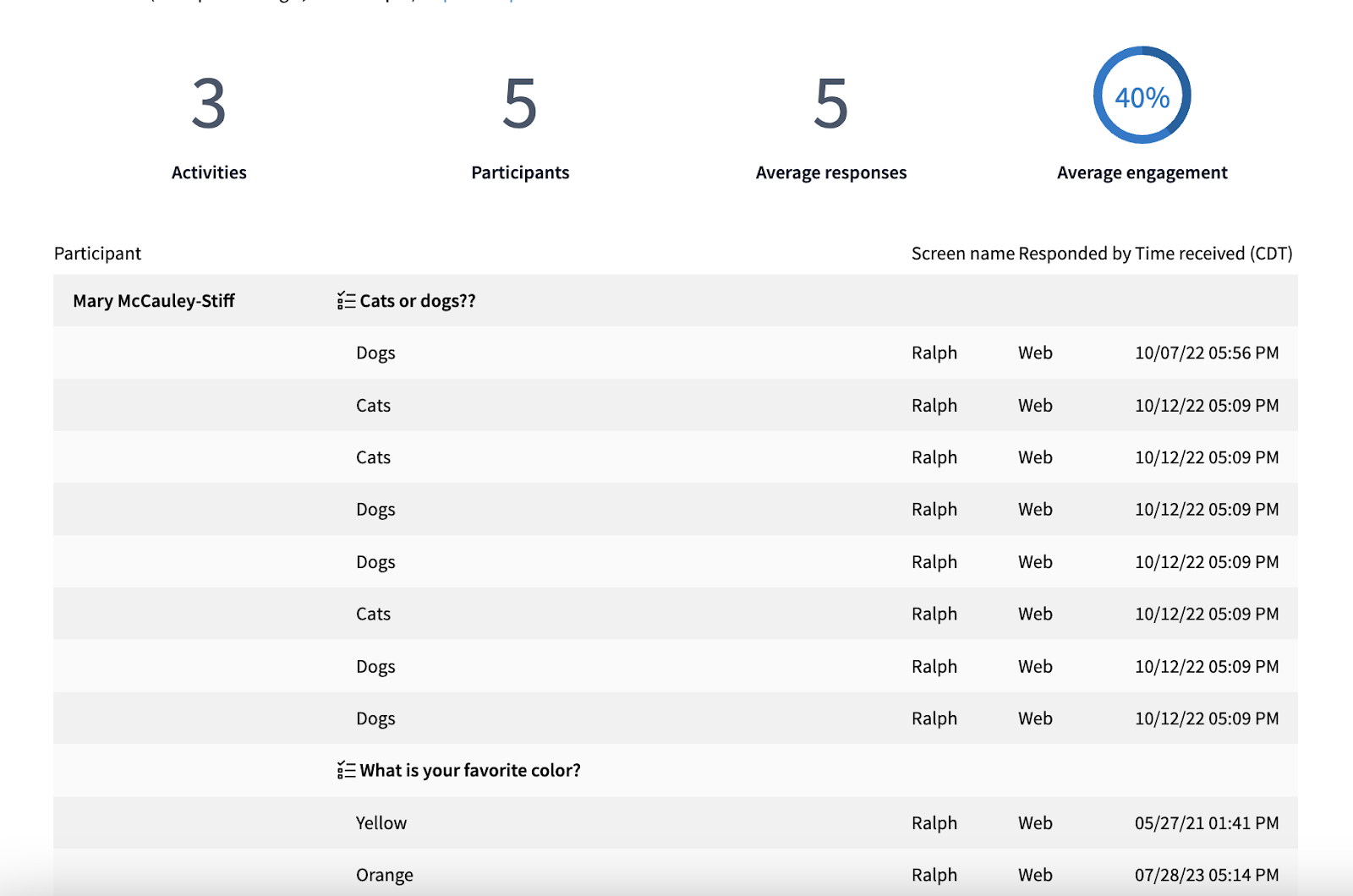Image resolution: width=1353 pixels, height=896 pixels.
Task: Expand the Cats or dogs?? activity section
Action: pos(417,301)
